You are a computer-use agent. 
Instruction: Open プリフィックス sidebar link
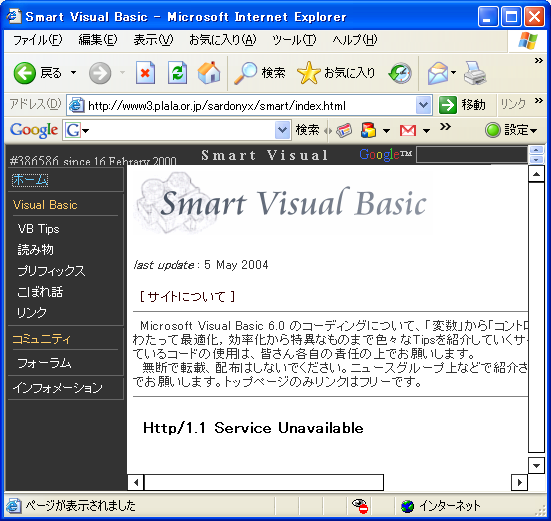51,271
